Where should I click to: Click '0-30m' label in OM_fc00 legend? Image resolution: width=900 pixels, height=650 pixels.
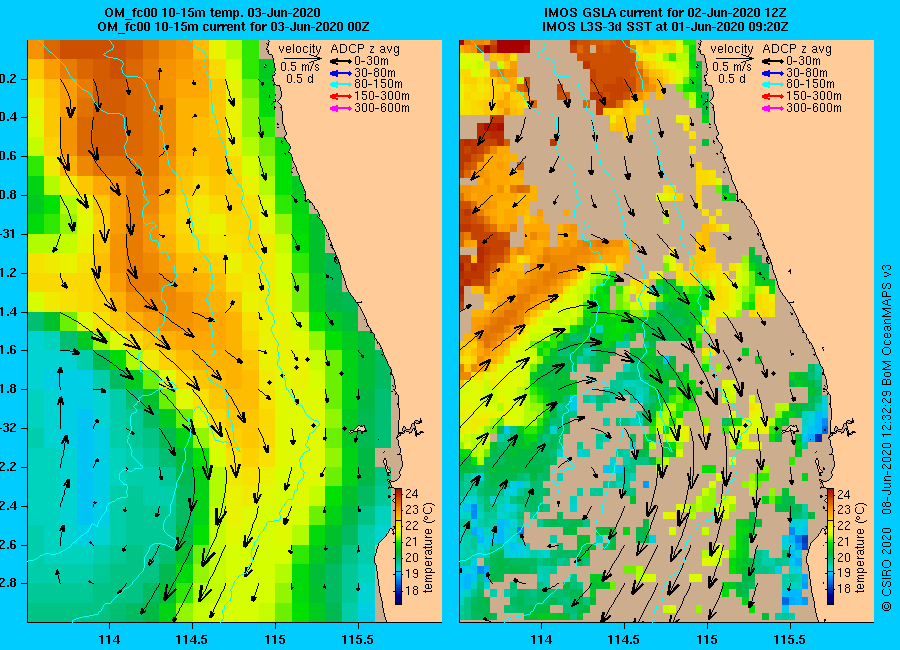pos(371,61)
